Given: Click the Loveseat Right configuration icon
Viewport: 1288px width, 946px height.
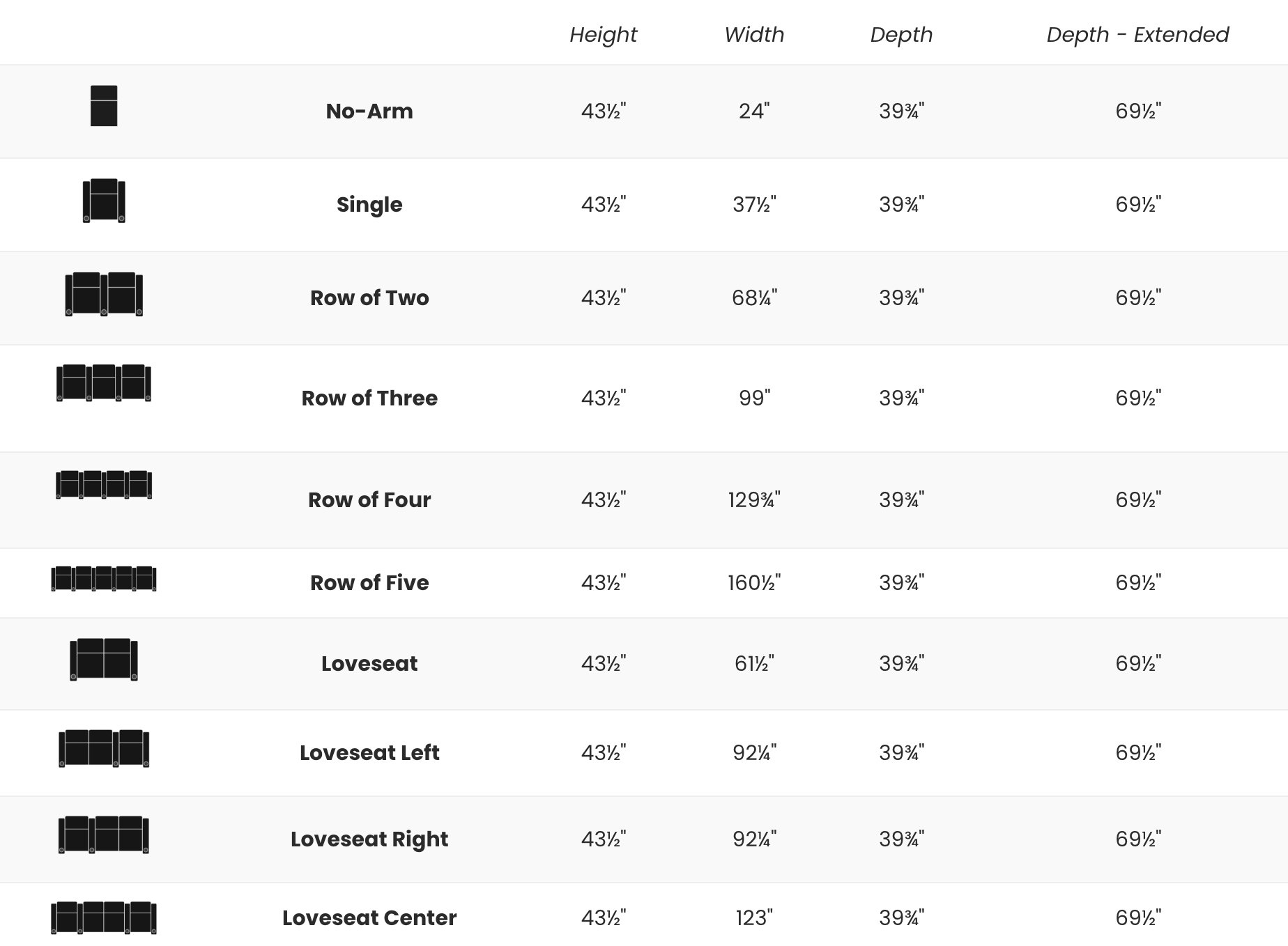Looking at the screenshot, I should click(104, 835).
